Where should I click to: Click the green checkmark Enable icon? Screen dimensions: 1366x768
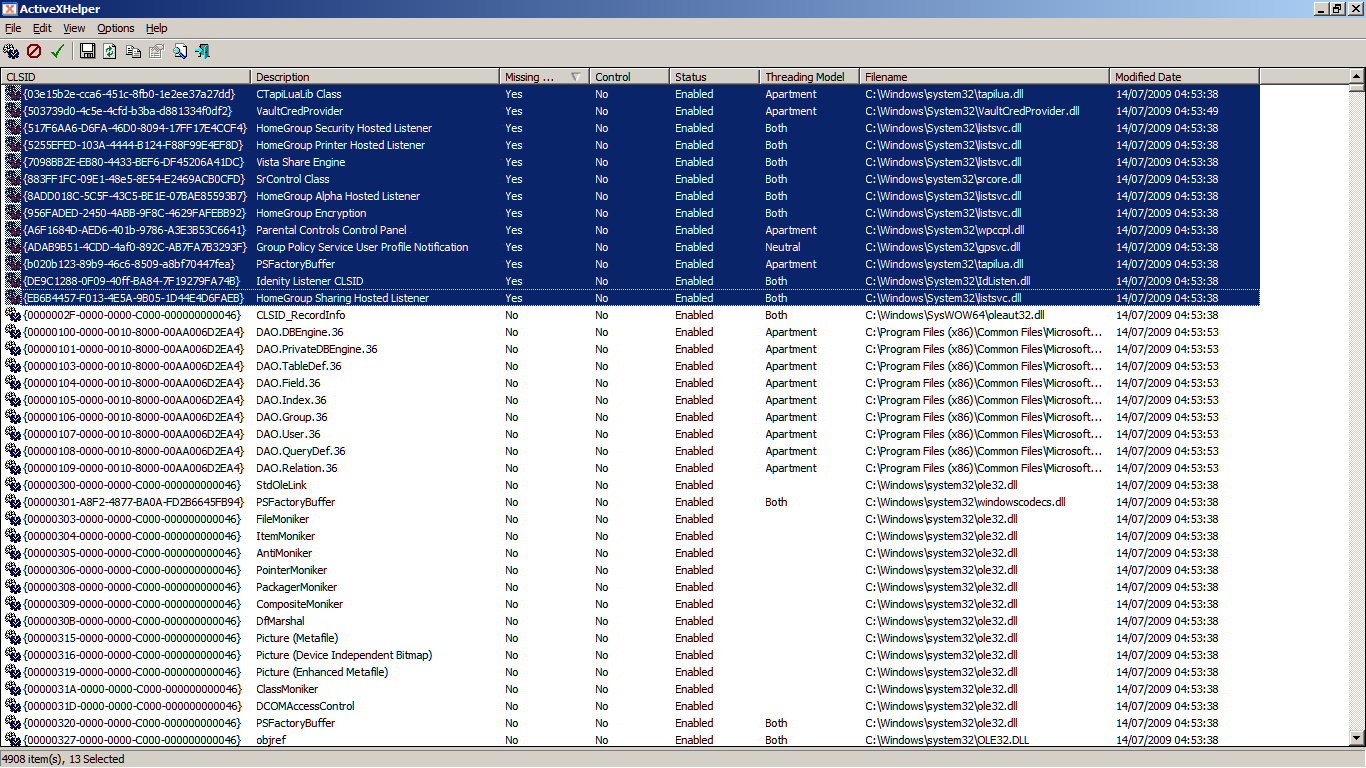click(57, 51)
